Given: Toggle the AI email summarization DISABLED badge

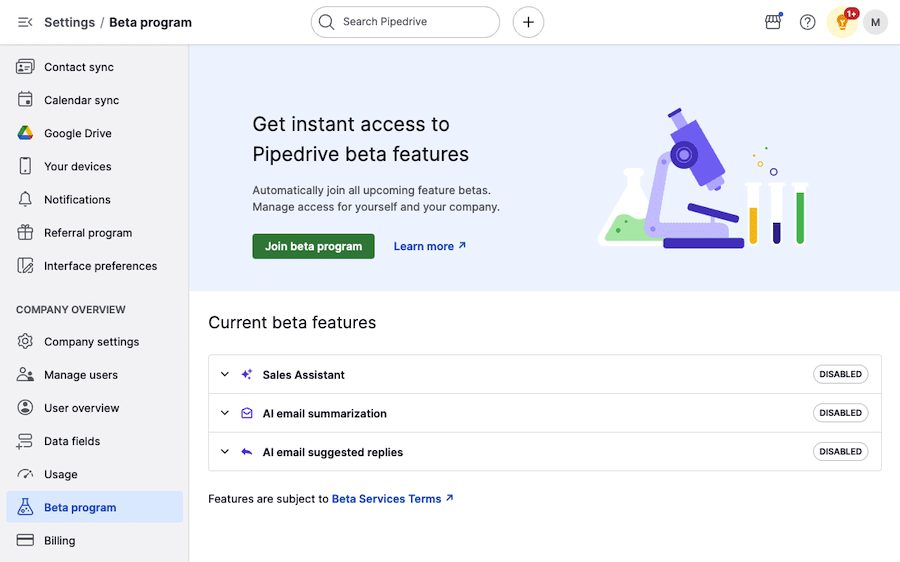Looking at the screenshot, I should coord(840,413).
